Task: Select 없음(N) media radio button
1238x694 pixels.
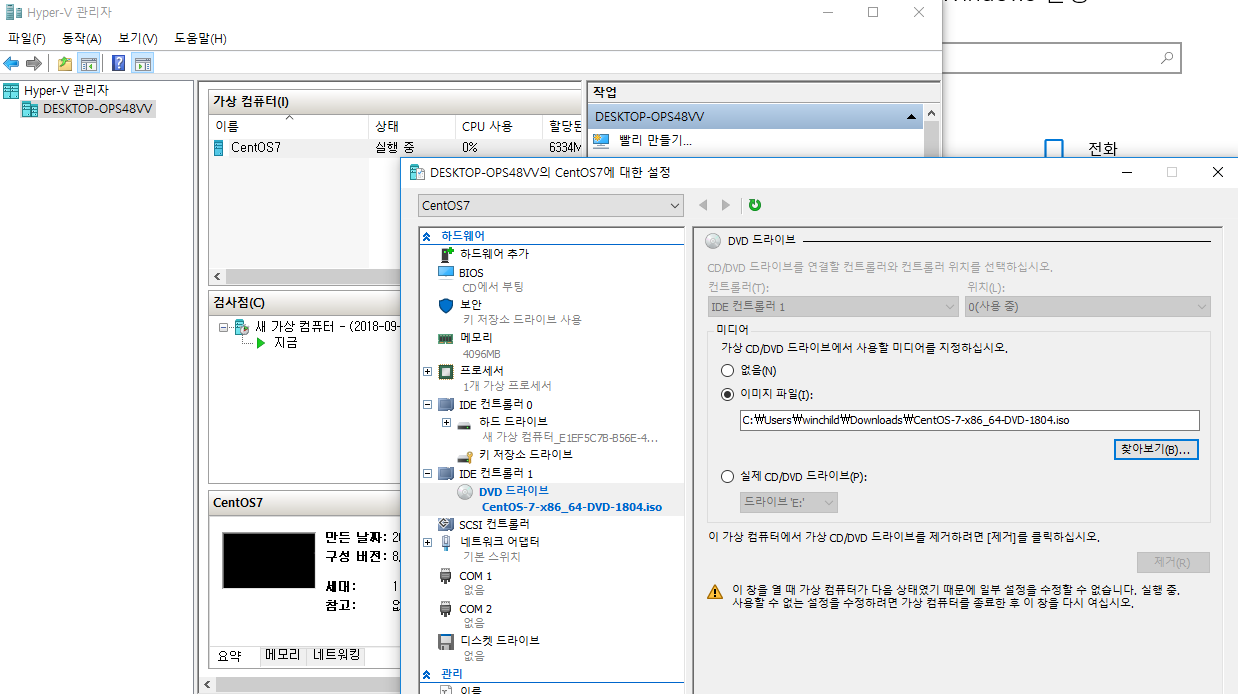Action: [x=728, y=371]
